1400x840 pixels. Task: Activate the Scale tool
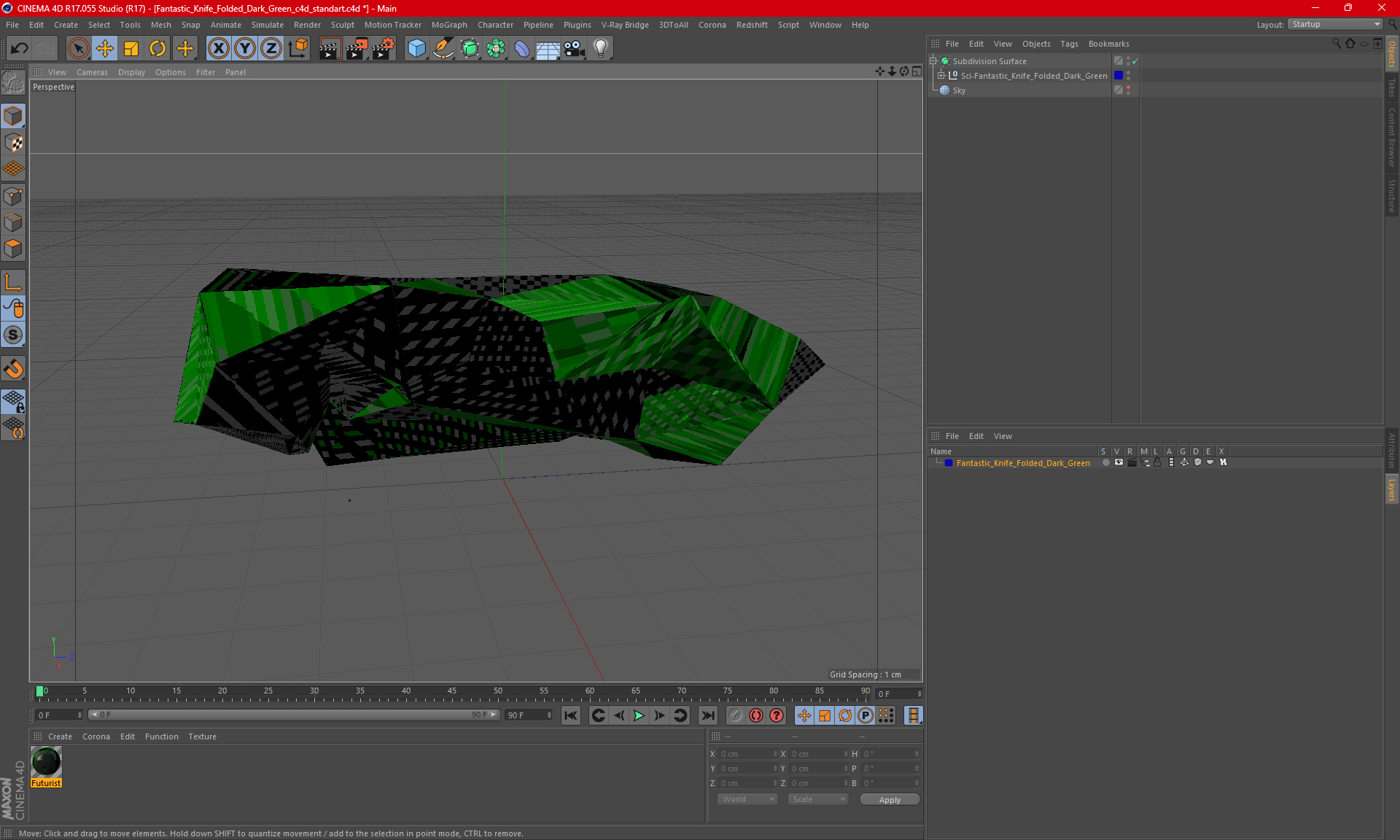(x=131, y=49)
